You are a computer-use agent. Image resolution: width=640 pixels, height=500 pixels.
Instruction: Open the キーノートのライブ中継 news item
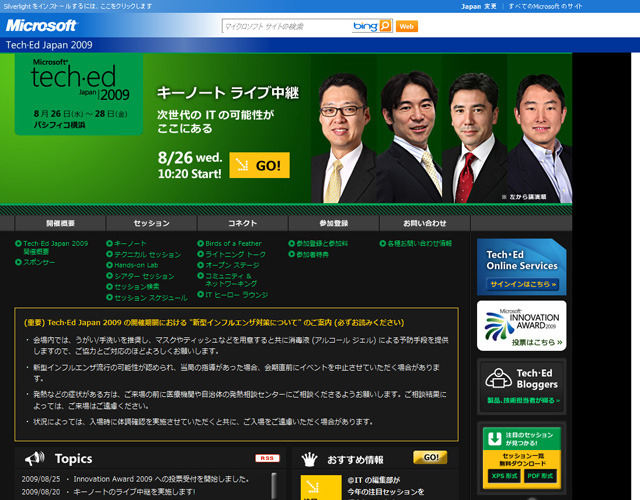(x=134, y=492)
